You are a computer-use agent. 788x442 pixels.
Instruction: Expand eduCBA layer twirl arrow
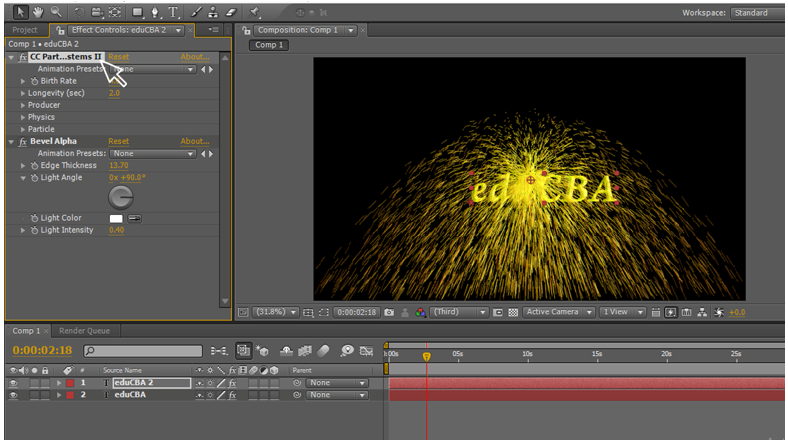coord(59,395)
